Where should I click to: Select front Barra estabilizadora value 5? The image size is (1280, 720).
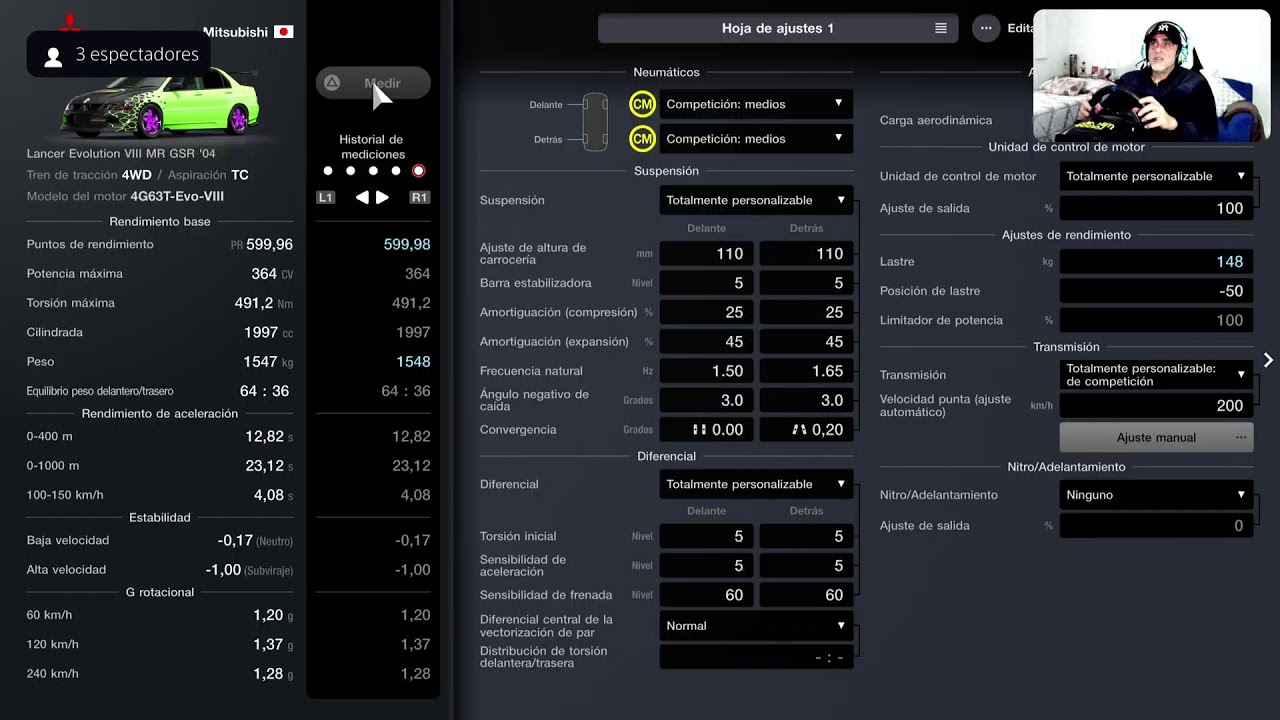706,283
